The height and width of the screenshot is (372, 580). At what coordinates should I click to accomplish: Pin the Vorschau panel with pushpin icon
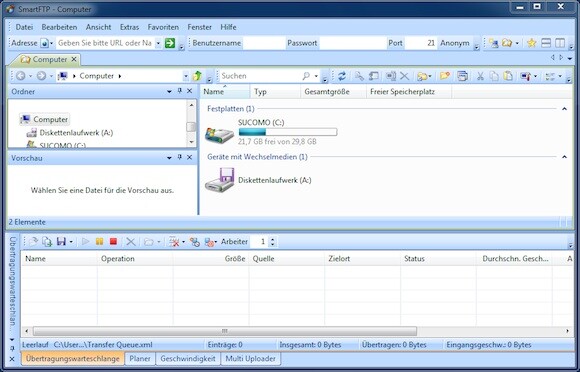point(180,158)
